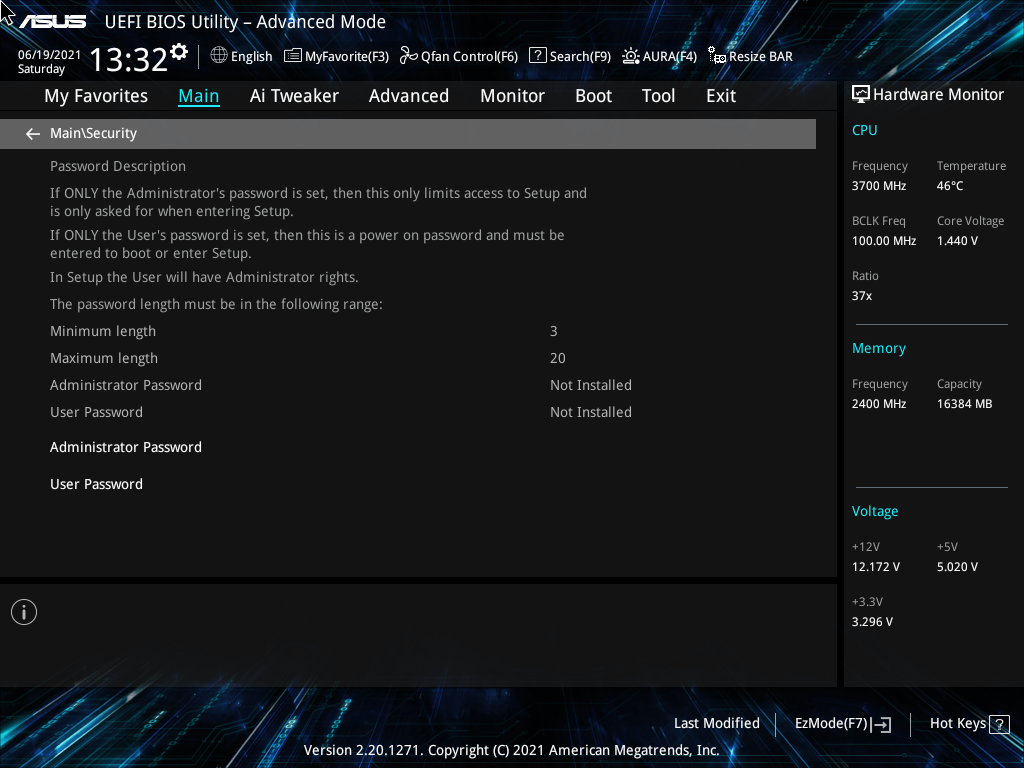Click the Hardware Monitor panel icon
Screen dimensions: 1024x768
point(861,93)
